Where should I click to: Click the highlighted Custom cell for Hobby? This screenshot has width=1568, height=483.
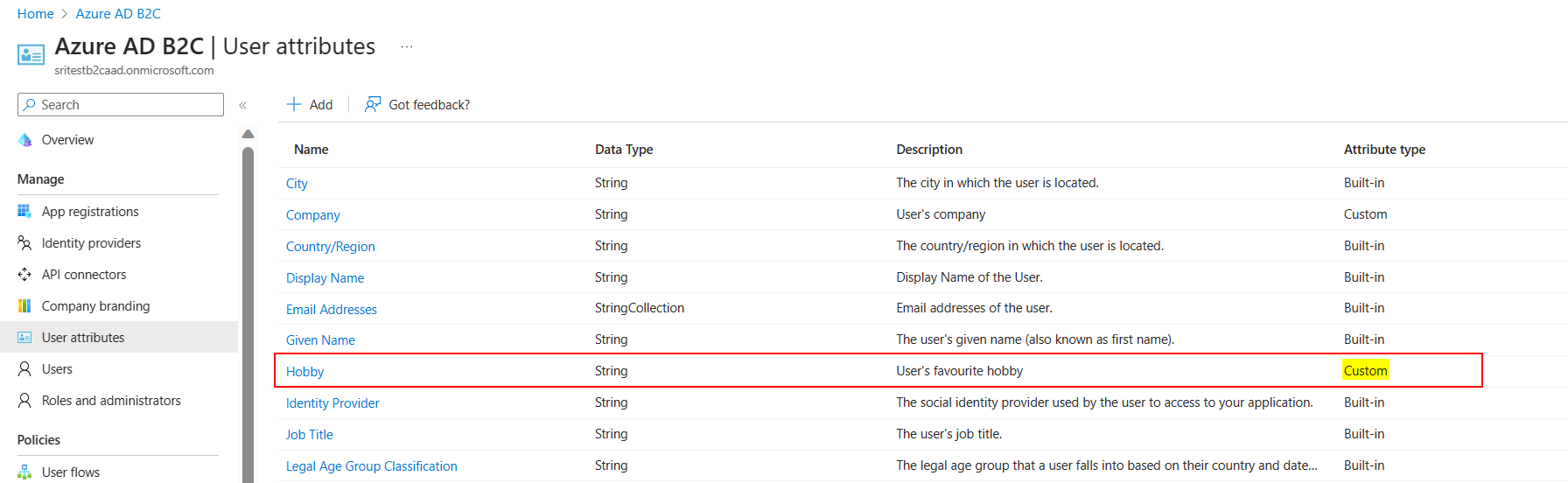point(1365,371)
